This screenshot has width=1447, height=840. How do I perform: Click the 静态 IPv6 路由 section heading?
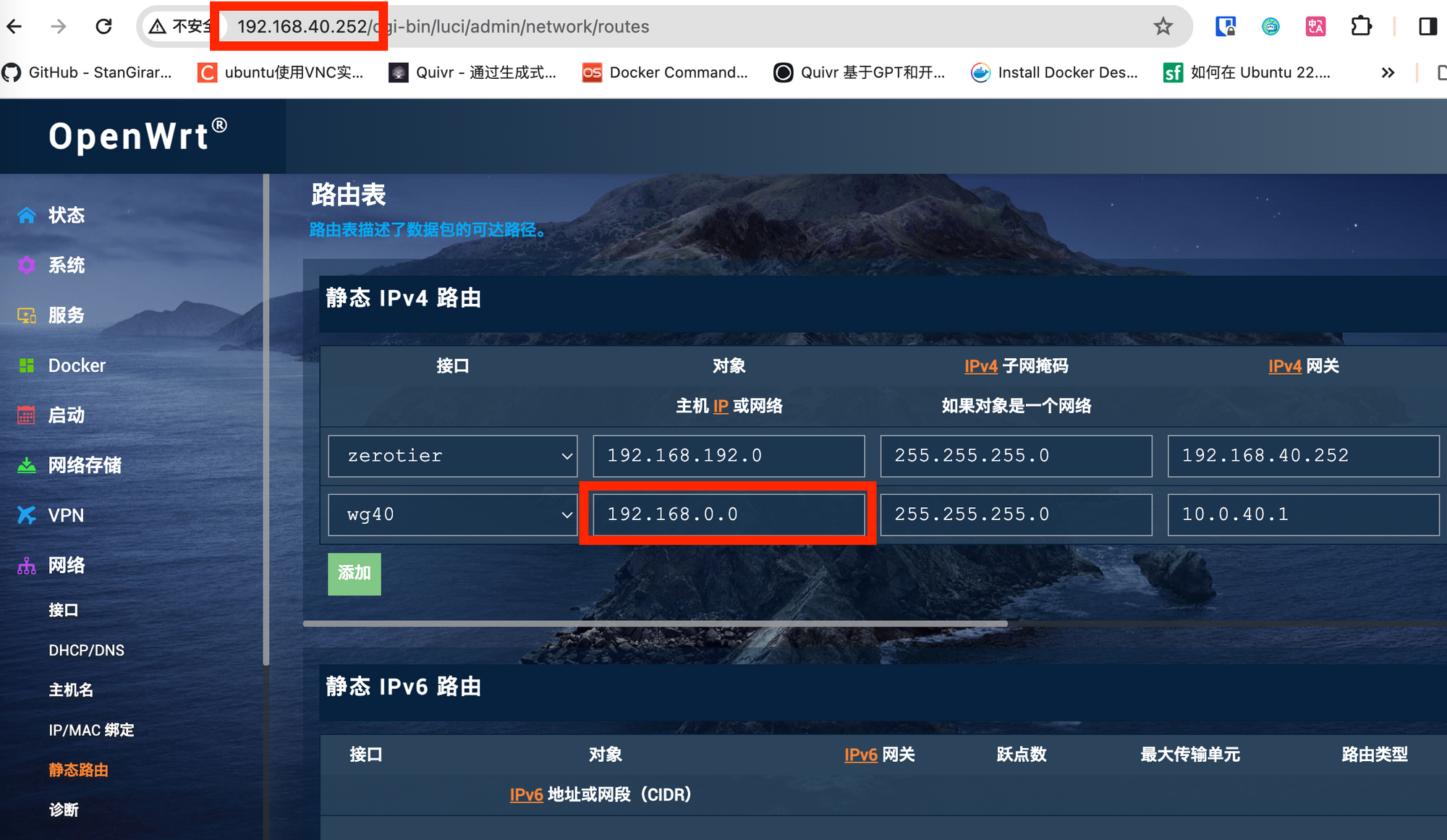pyautogui.click(x=403, y=687)
